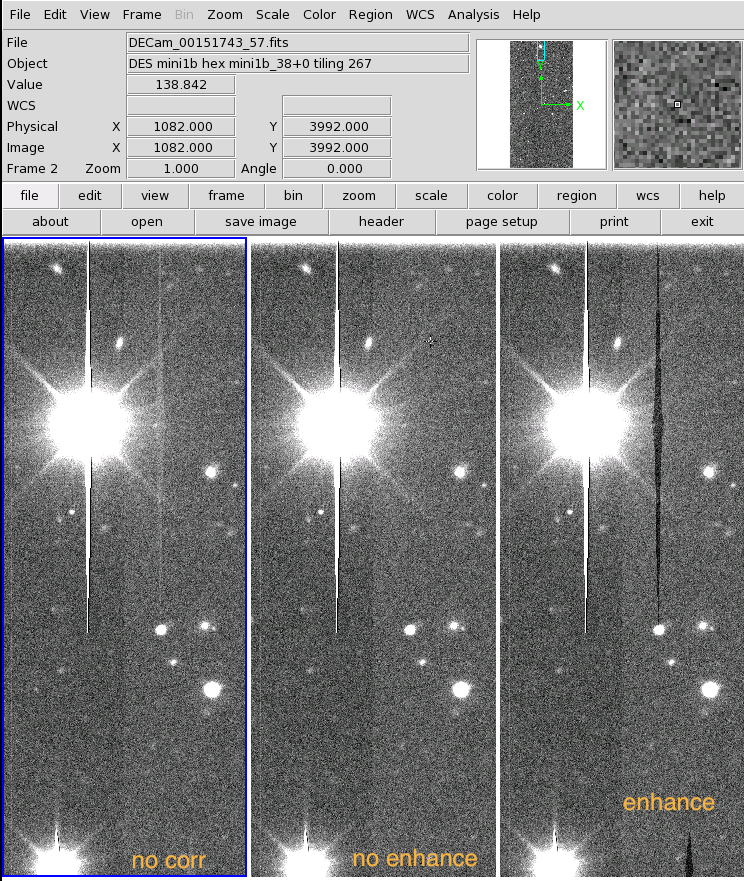
Task: Open the Color menu in menu bar
Action: coord(319,15)
